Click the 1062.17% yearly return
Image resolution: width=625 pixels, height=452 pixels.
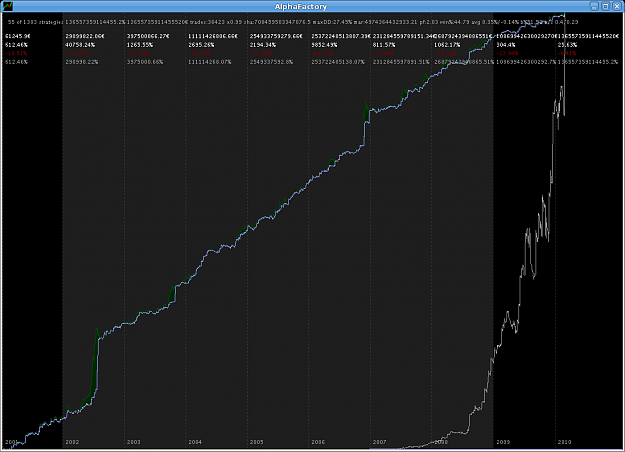447,45
